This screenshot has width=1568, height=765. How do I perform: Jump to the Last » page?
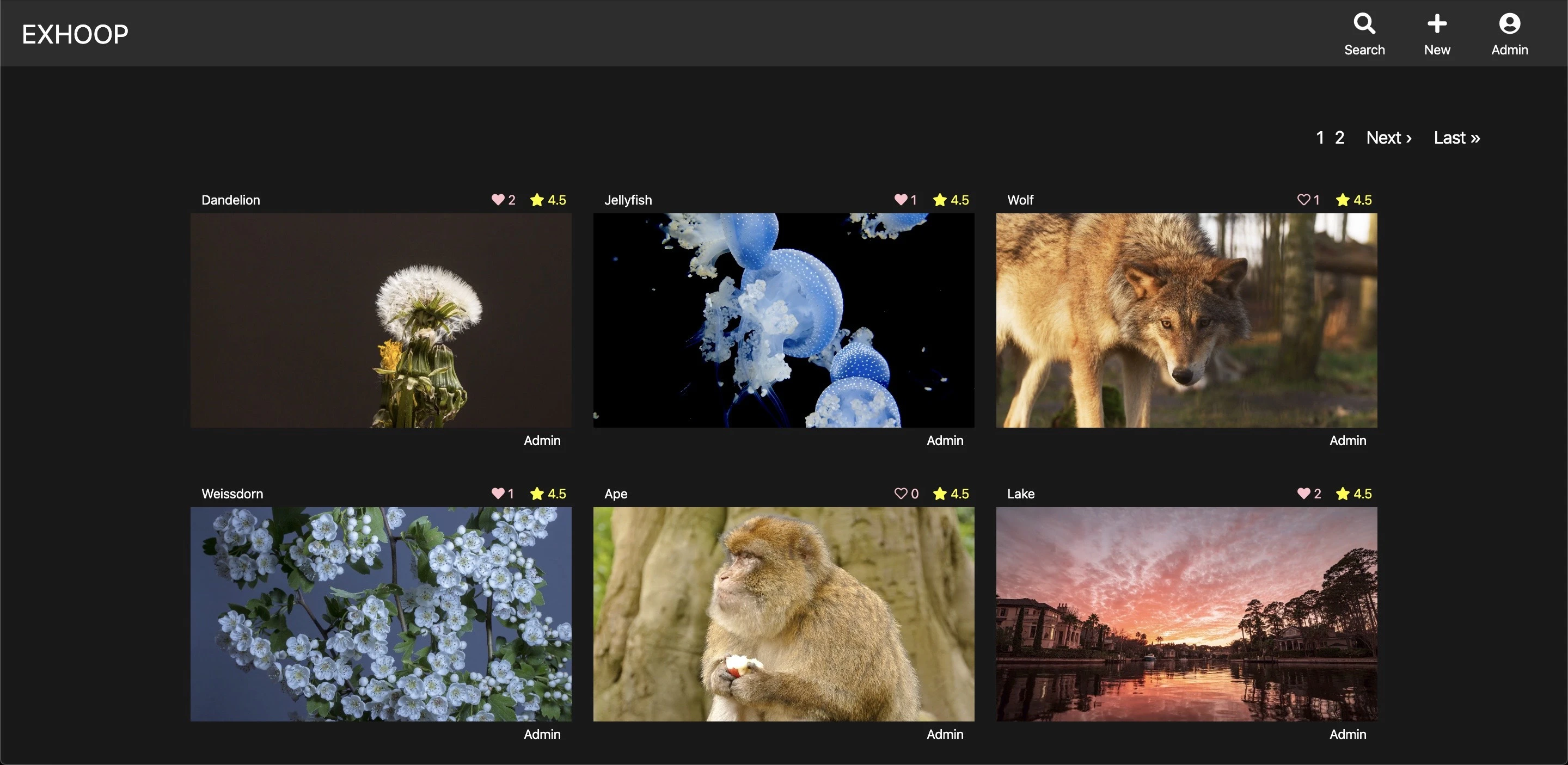[x=1456, y=138]
